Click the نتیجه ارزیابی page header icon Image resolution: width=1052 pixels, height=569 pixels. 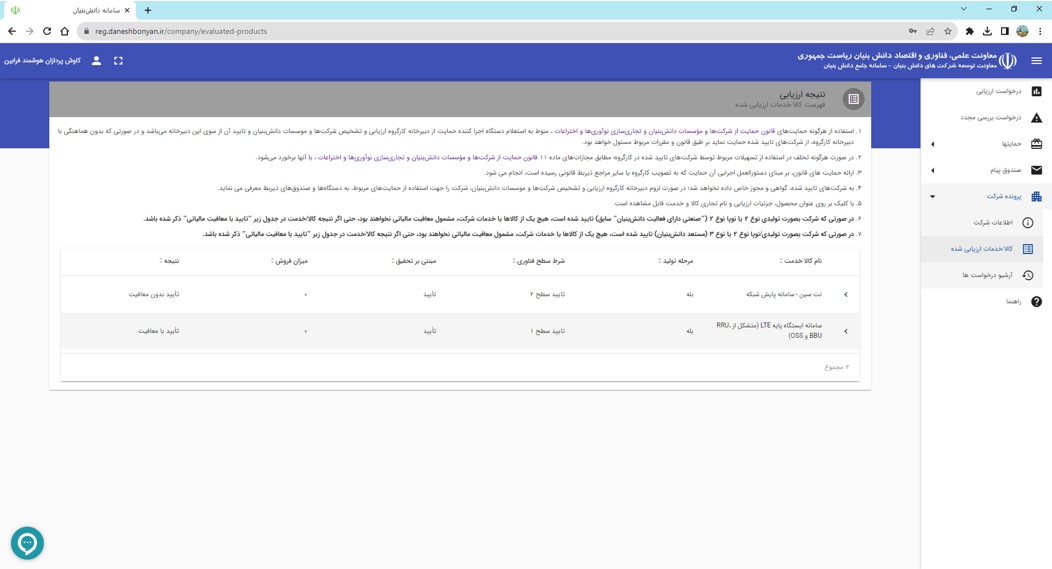(x=853, y=99)
